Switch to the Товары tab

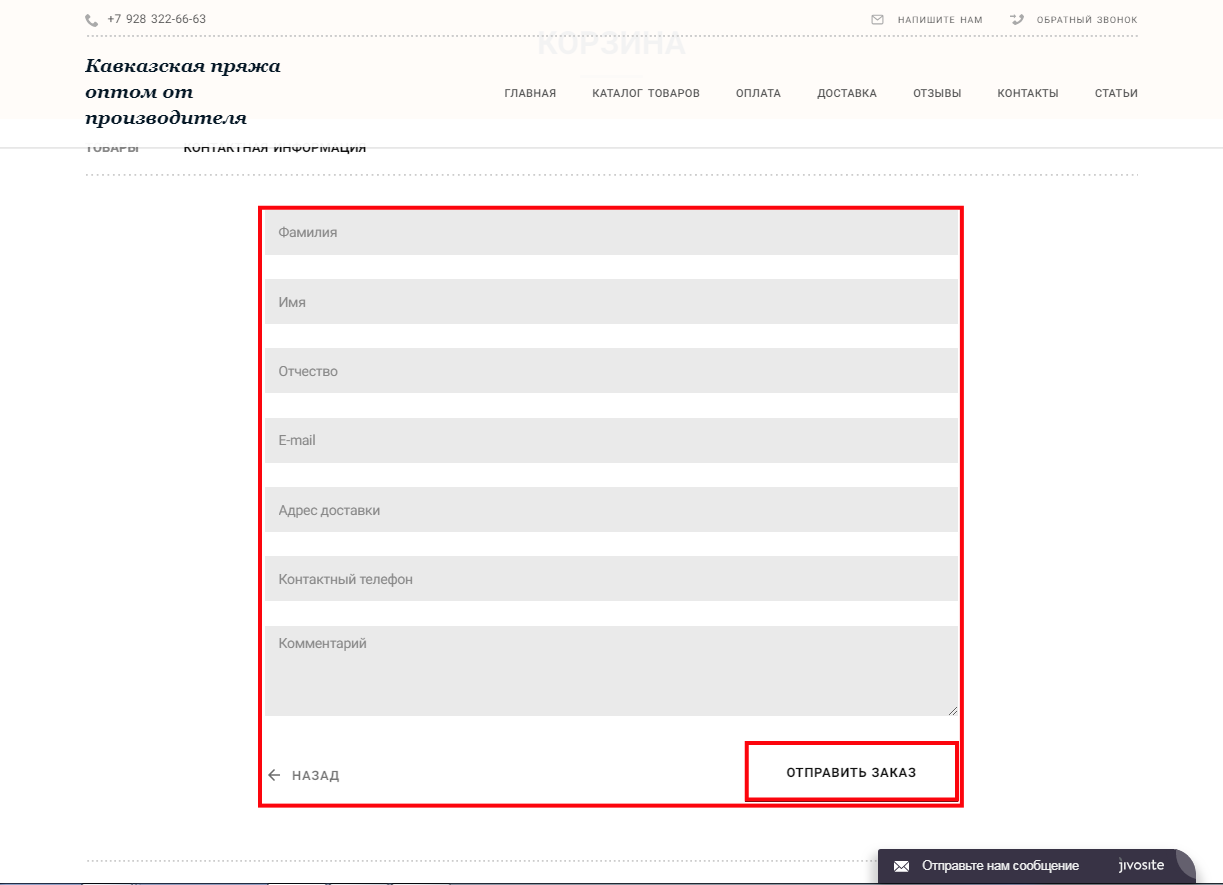112,149
